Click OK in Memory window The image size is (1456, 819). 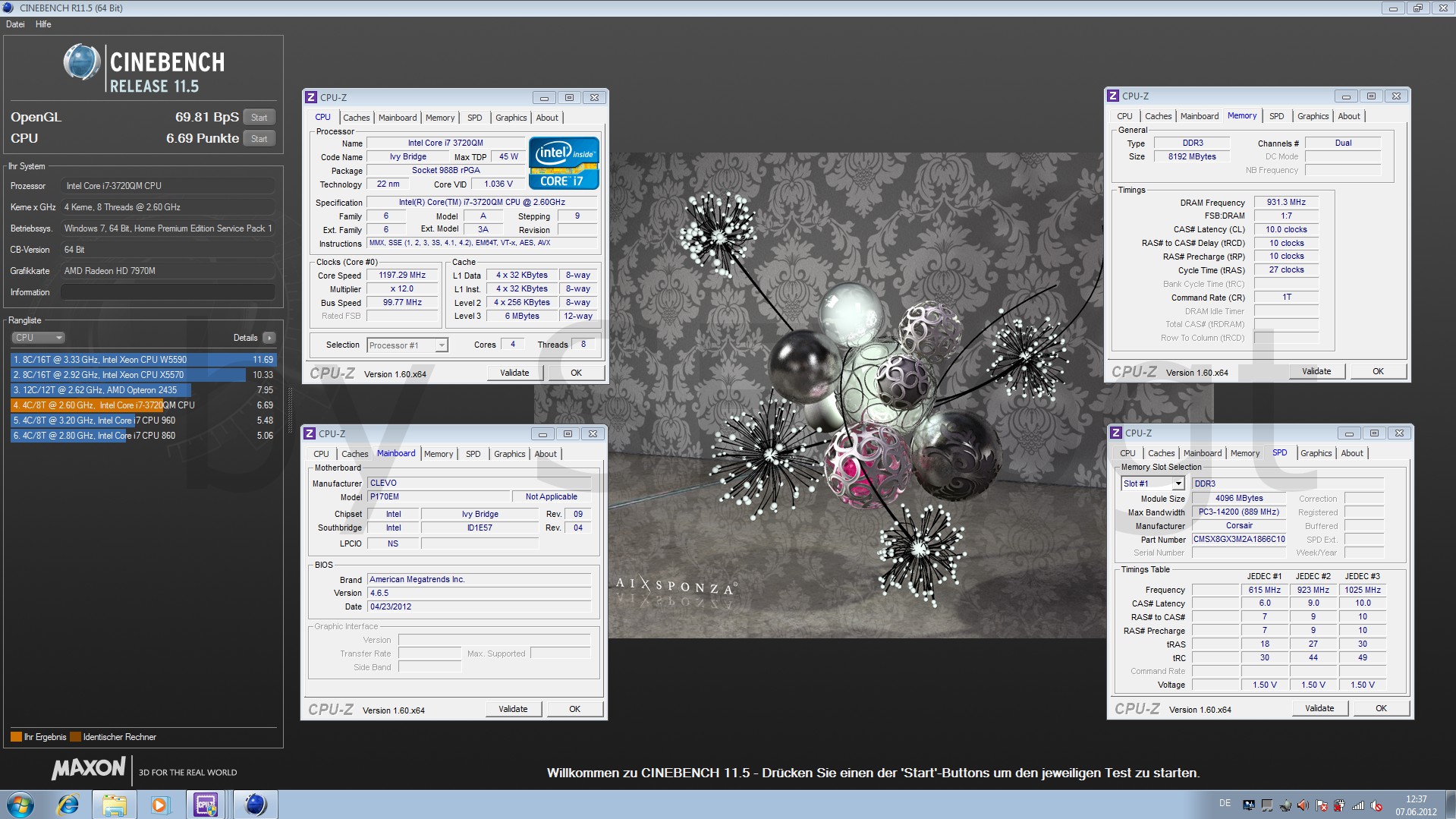[x=1378, y=371]
